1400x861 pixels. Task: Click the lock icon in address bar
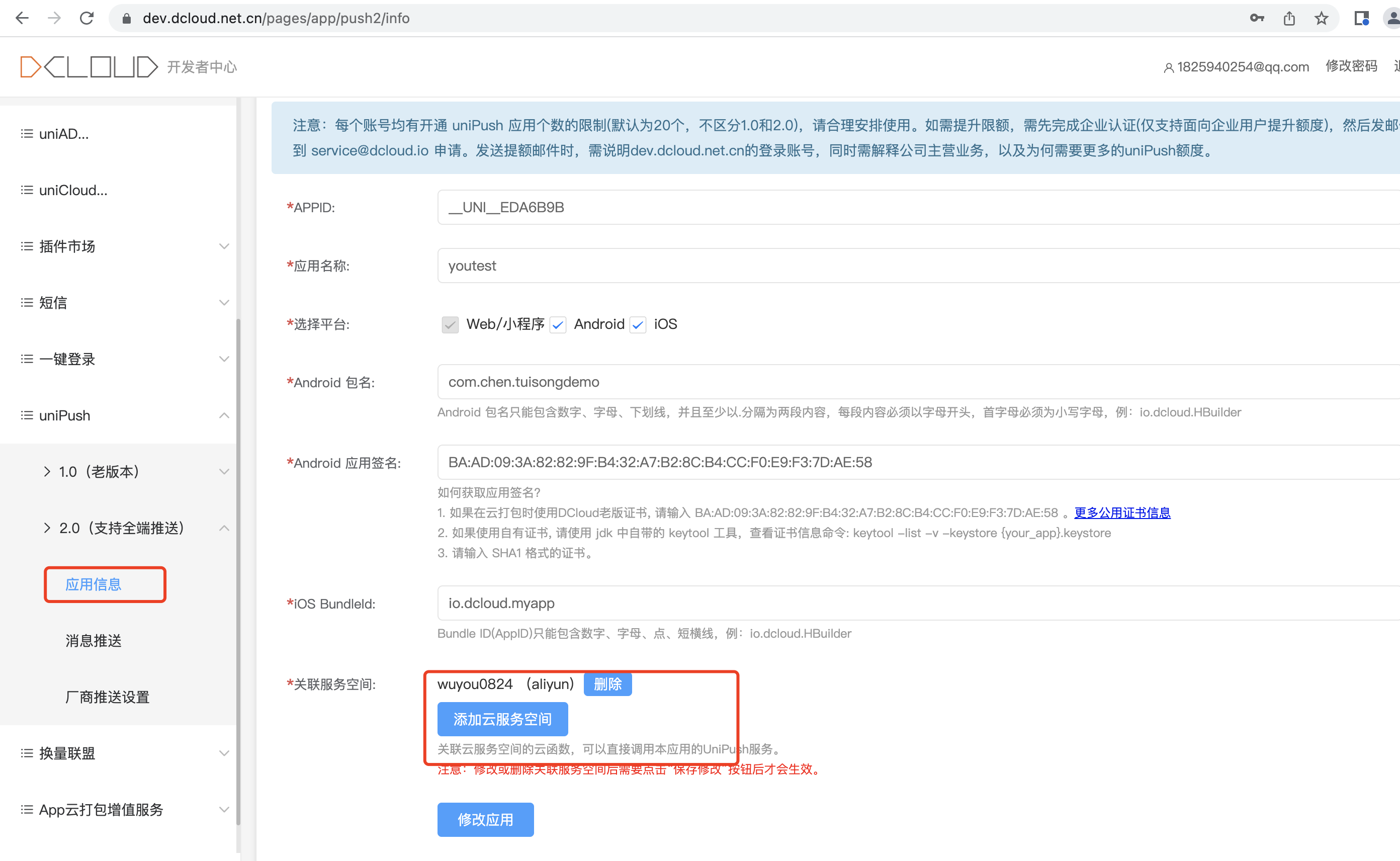click(126, 19)
